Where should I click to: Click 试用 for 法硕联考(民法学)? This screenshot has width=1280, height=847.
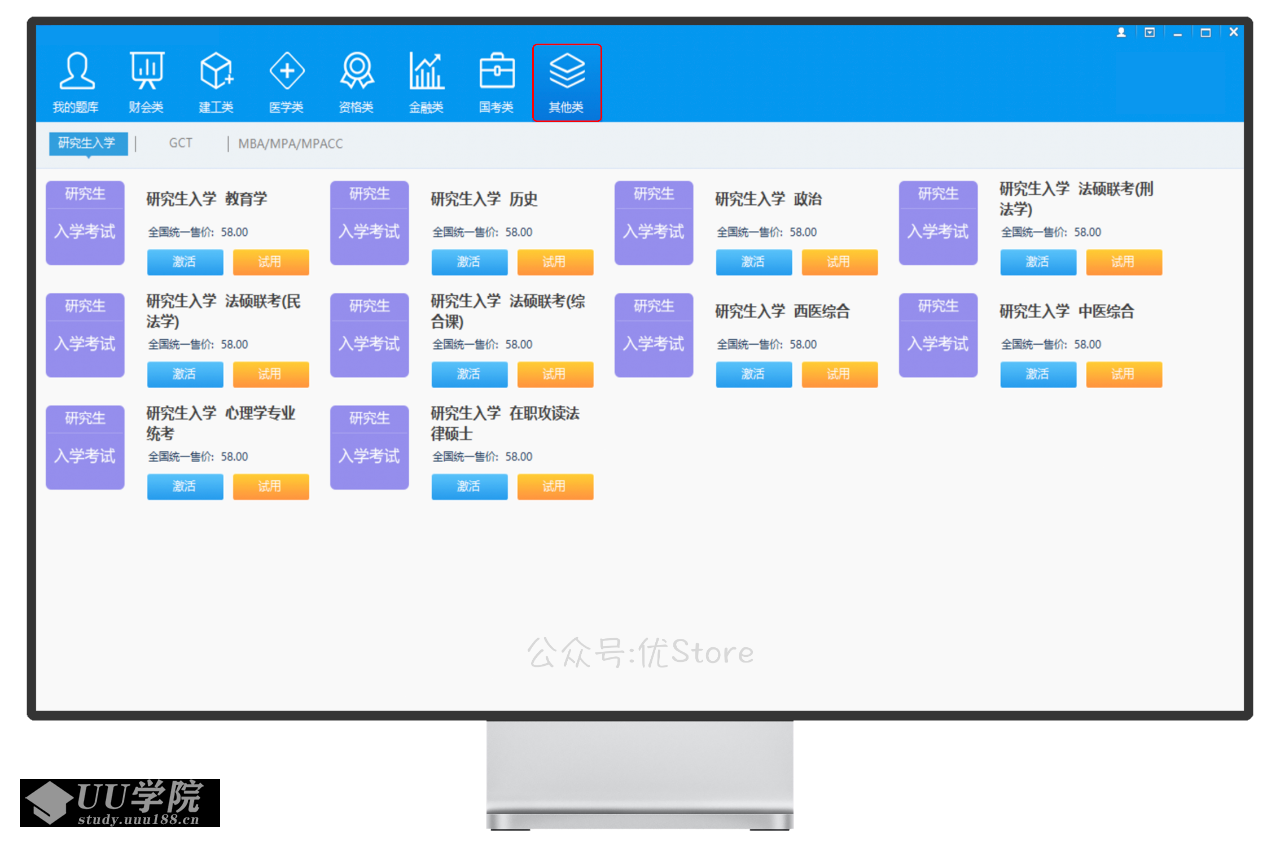tap(271, 374)
